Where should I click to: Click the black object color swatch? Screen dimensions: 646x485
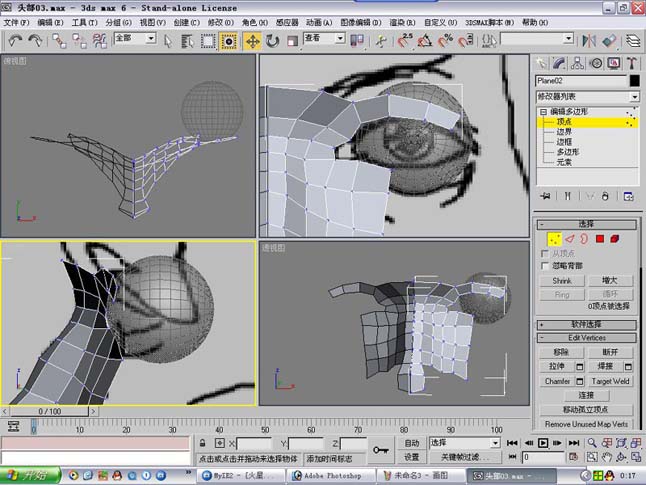(x=634, y=81)
